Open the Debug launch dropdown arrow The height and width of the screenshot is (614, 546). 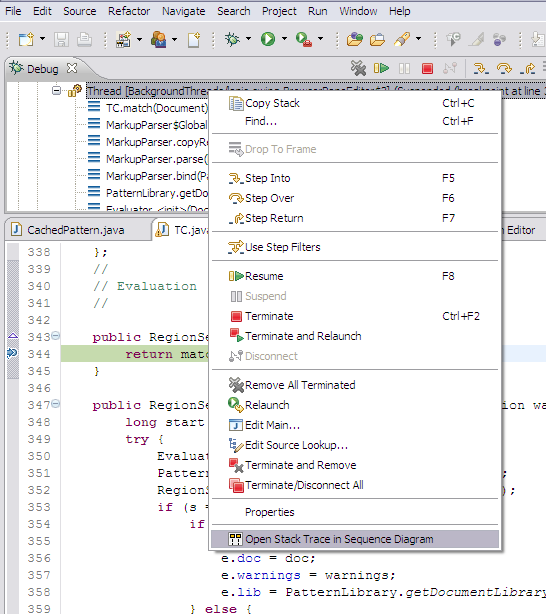coord(248,39)
